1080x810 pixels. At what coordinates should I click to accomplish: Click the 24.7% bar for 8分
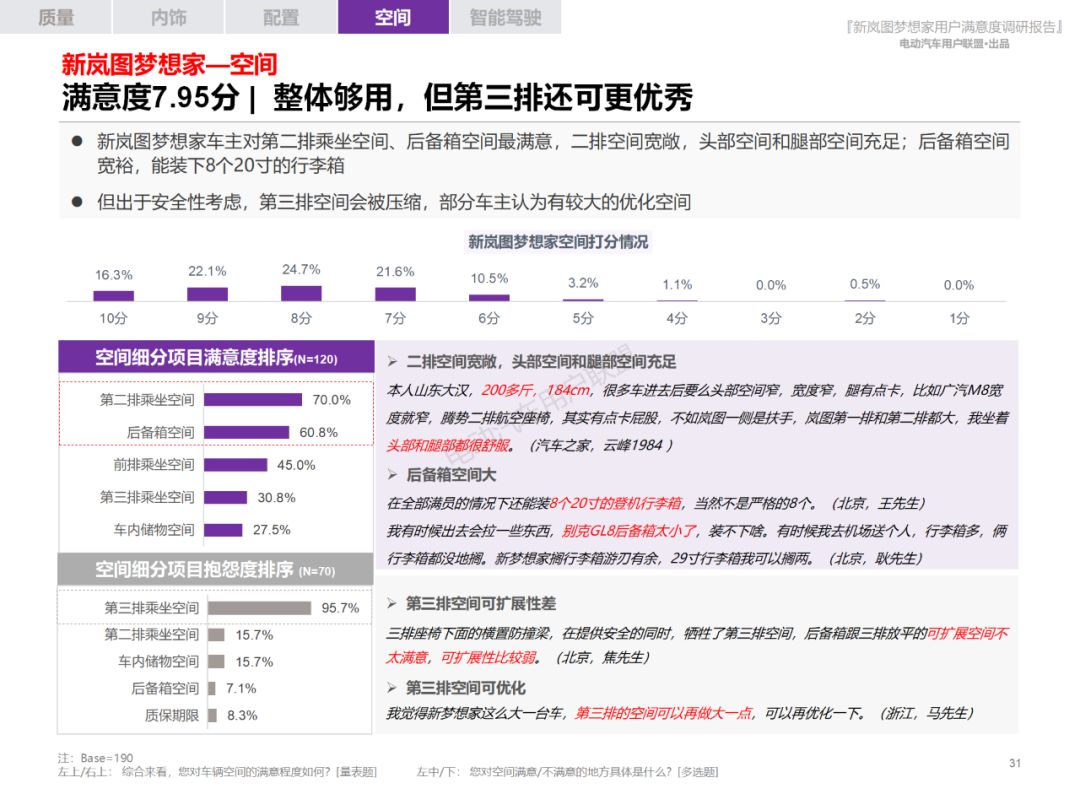pyautogui.click(x=301, y=293)
